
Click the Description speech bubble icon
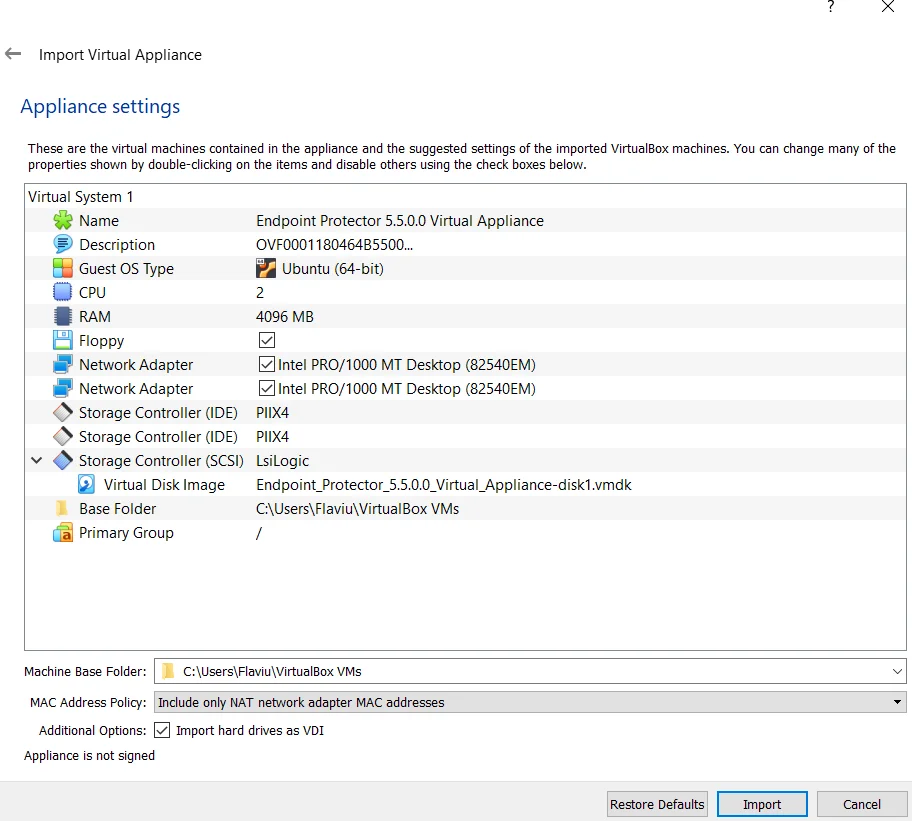[x=62, y=245]
